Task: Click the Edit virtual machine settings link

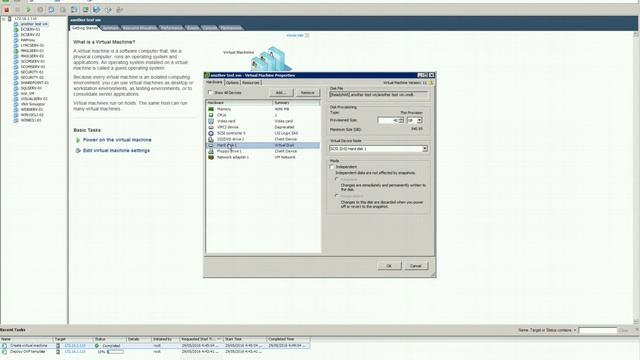Action: tap(116, 151)
